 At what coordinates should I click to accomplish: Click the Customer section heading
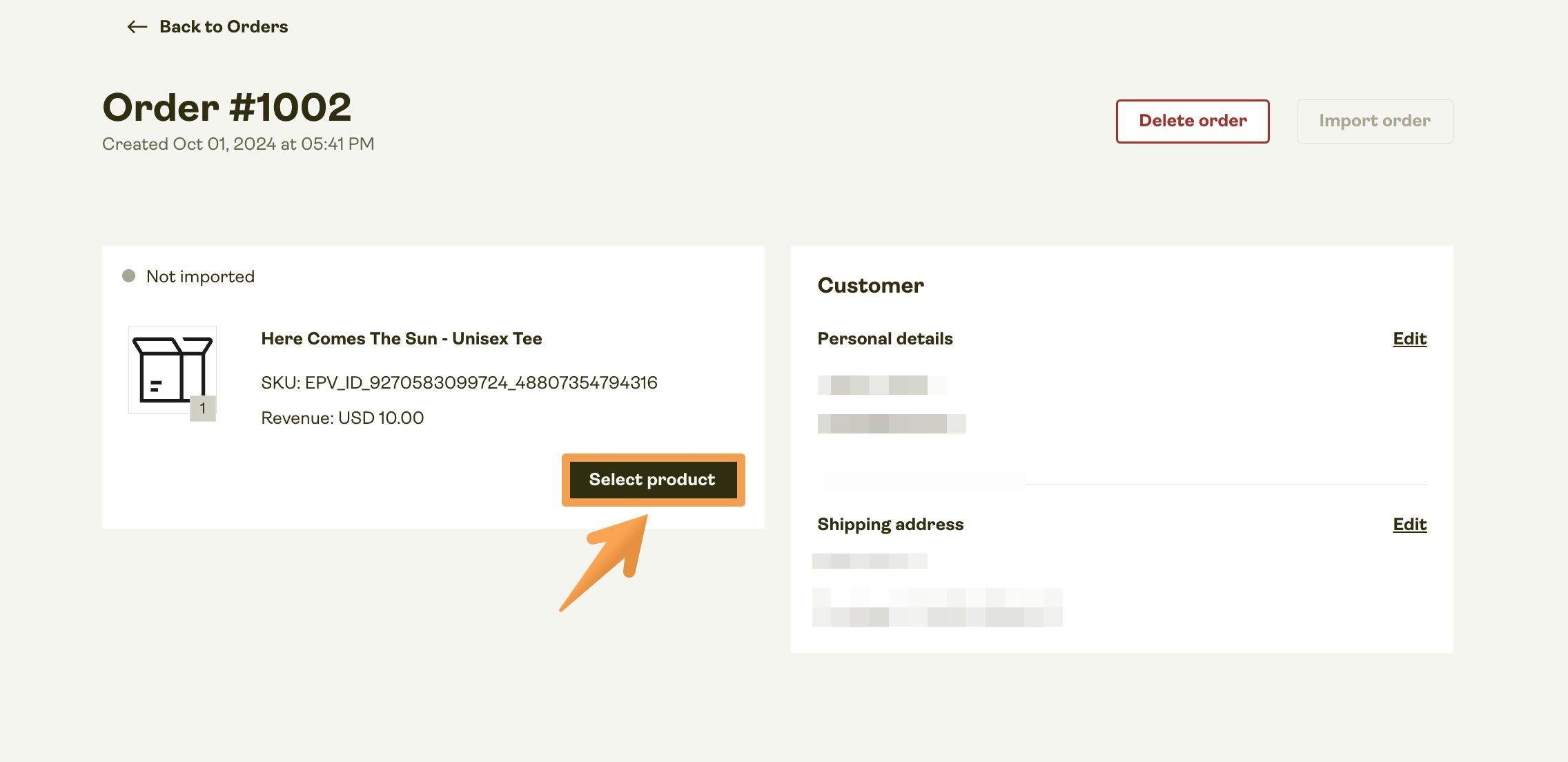[x=870, y=286]
